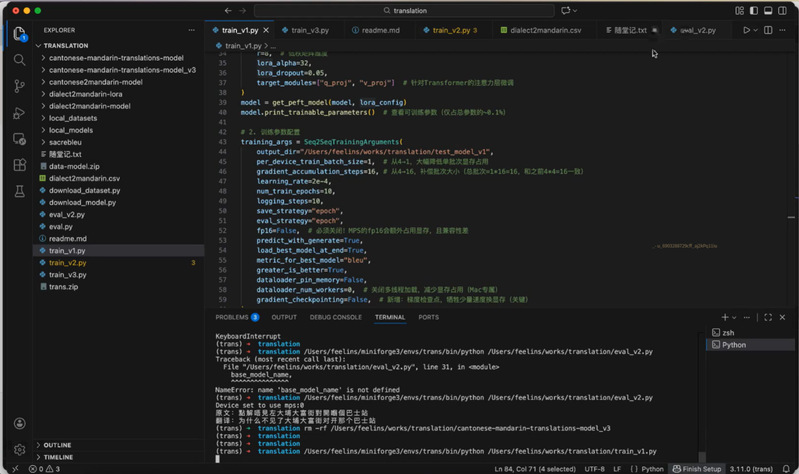799x474 pixels.
Task: Open the Source Control view
Action: (x=19, y=86)
